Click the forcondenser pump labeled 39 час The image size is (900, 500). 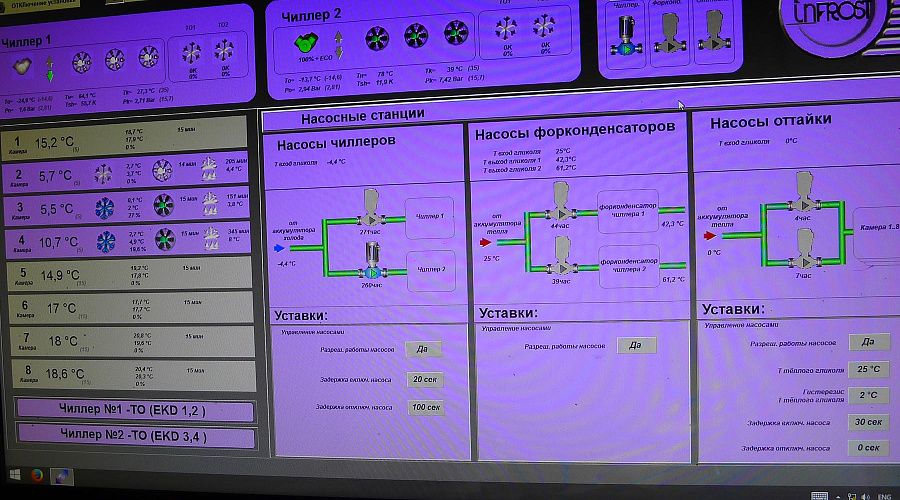[562, 256]
